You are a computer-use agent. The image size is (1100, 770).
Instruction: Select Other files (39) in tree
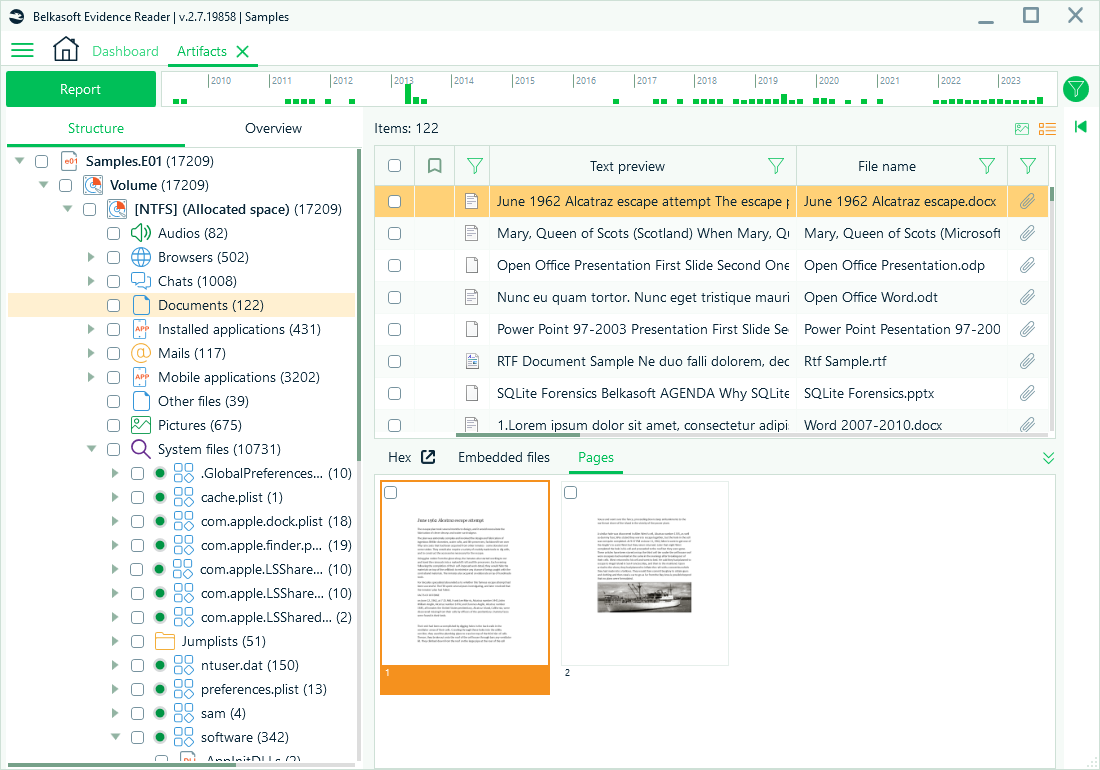[x=203, y=401]
